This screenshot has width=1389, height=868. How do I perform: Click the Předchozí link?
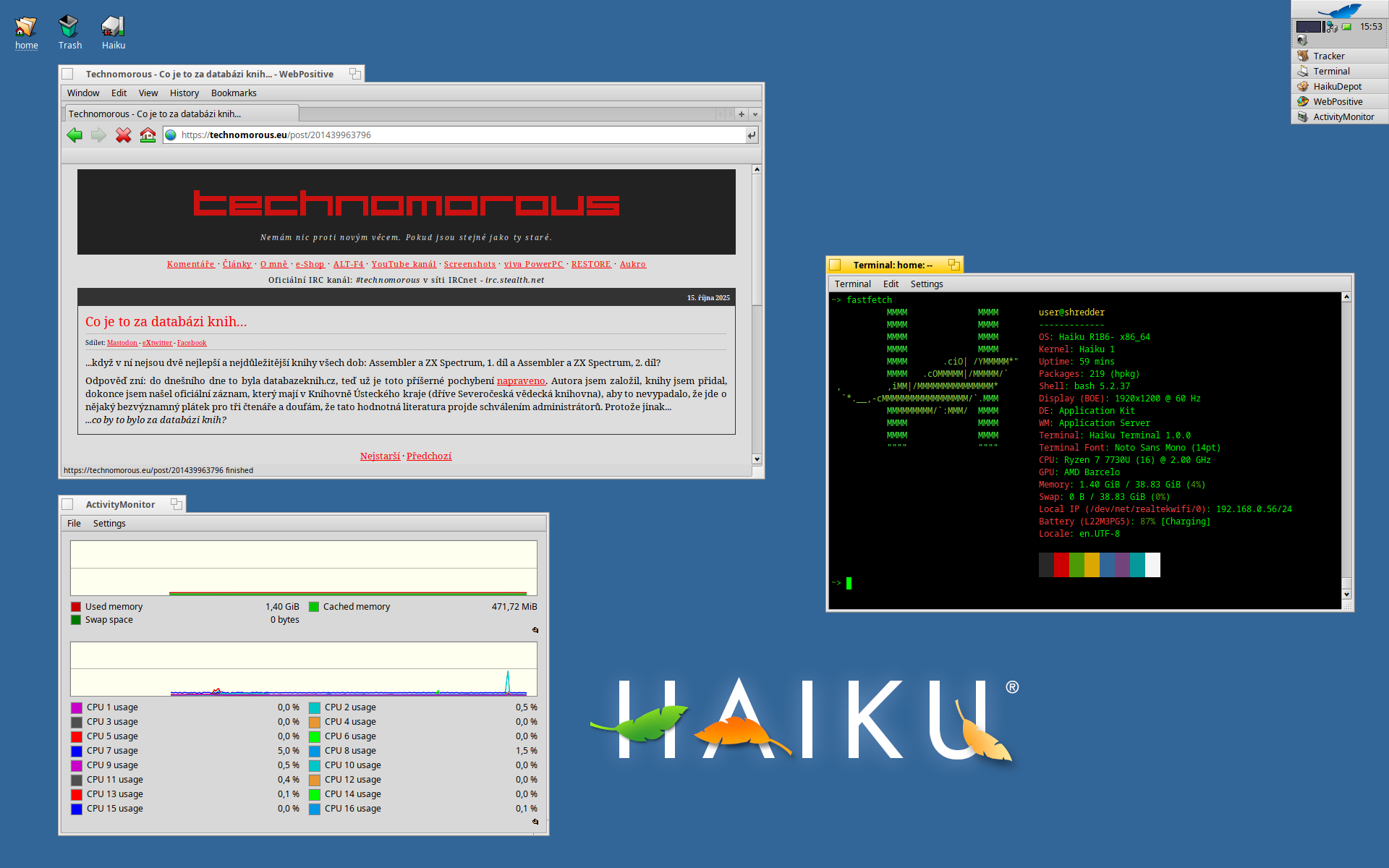(429, 456)
